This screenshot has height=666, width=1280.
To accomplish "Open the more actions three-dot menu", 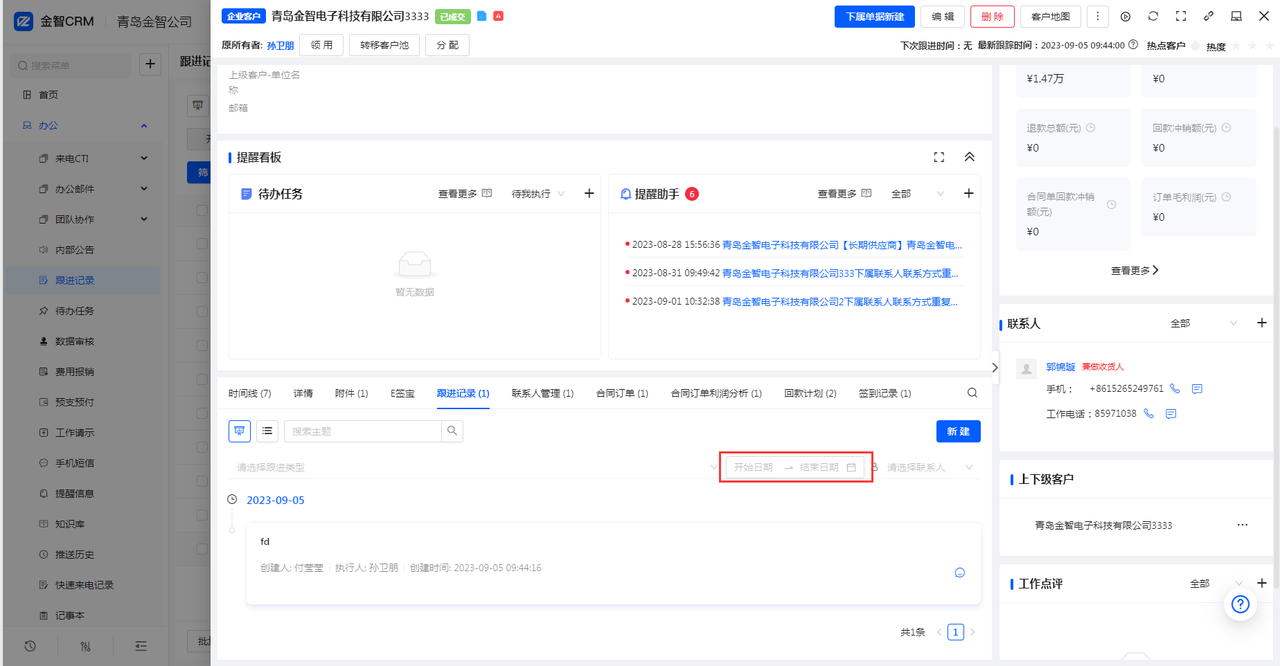I will pos(1097,16).
